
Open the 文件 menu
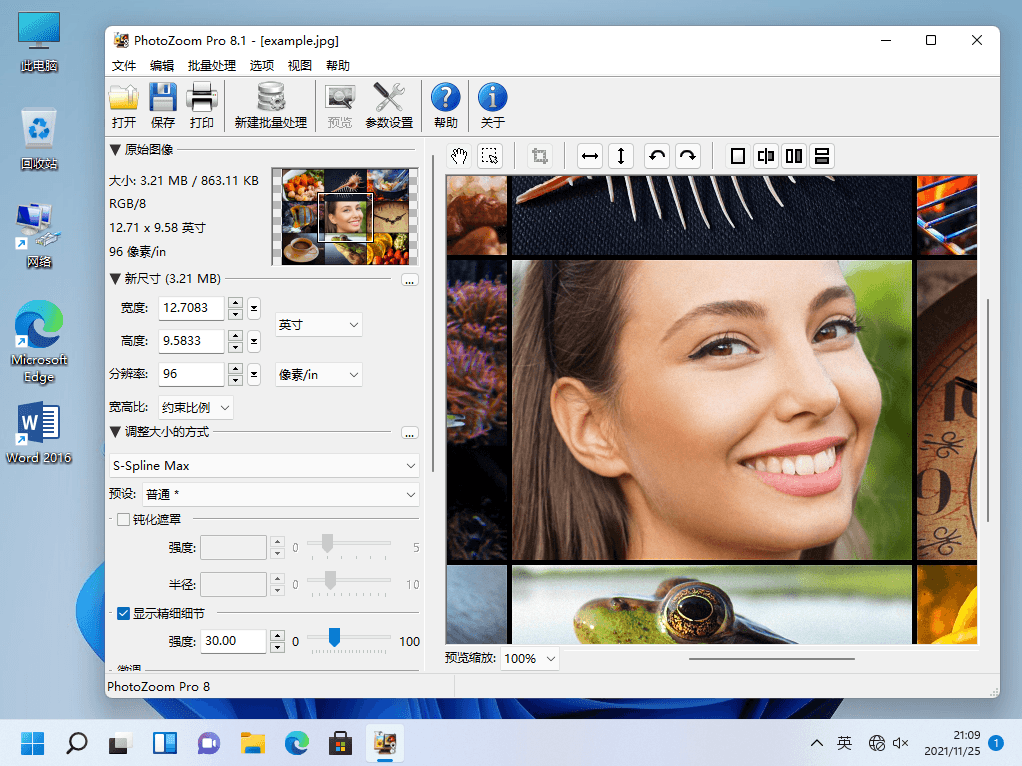point(124,66)
